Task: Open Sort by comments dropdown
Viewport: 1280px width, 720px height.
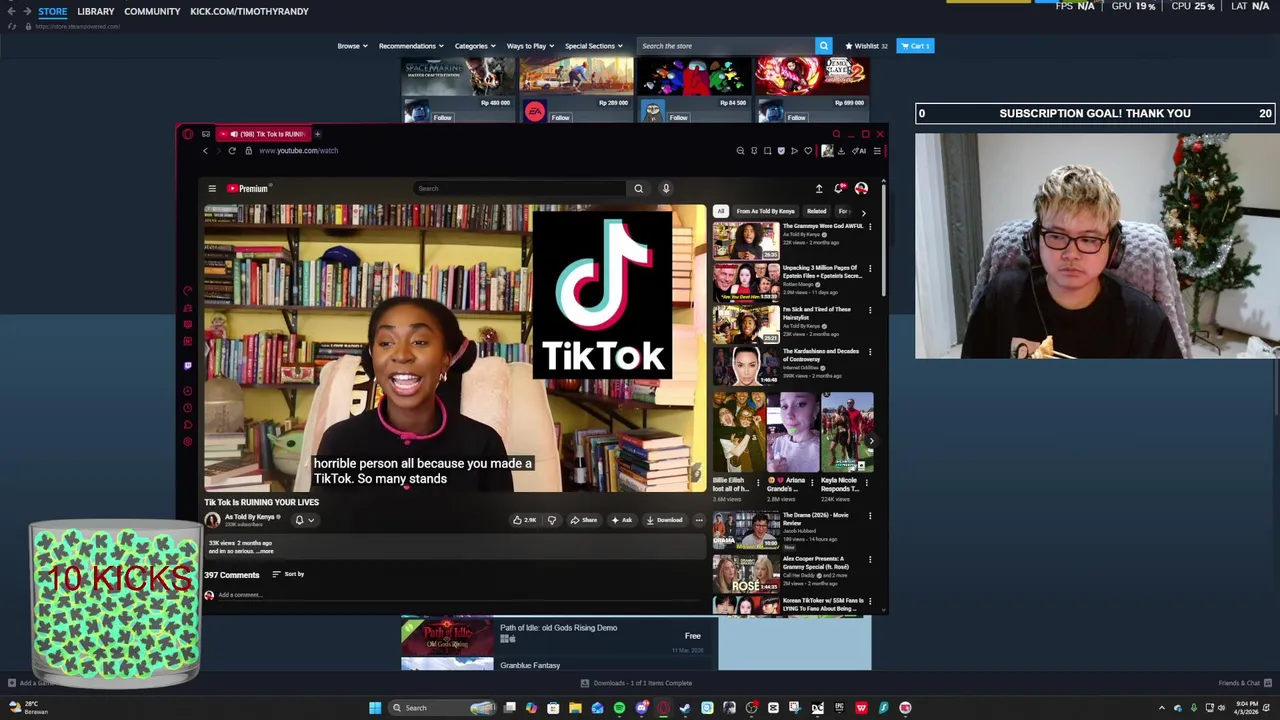Action: (288, 574)
